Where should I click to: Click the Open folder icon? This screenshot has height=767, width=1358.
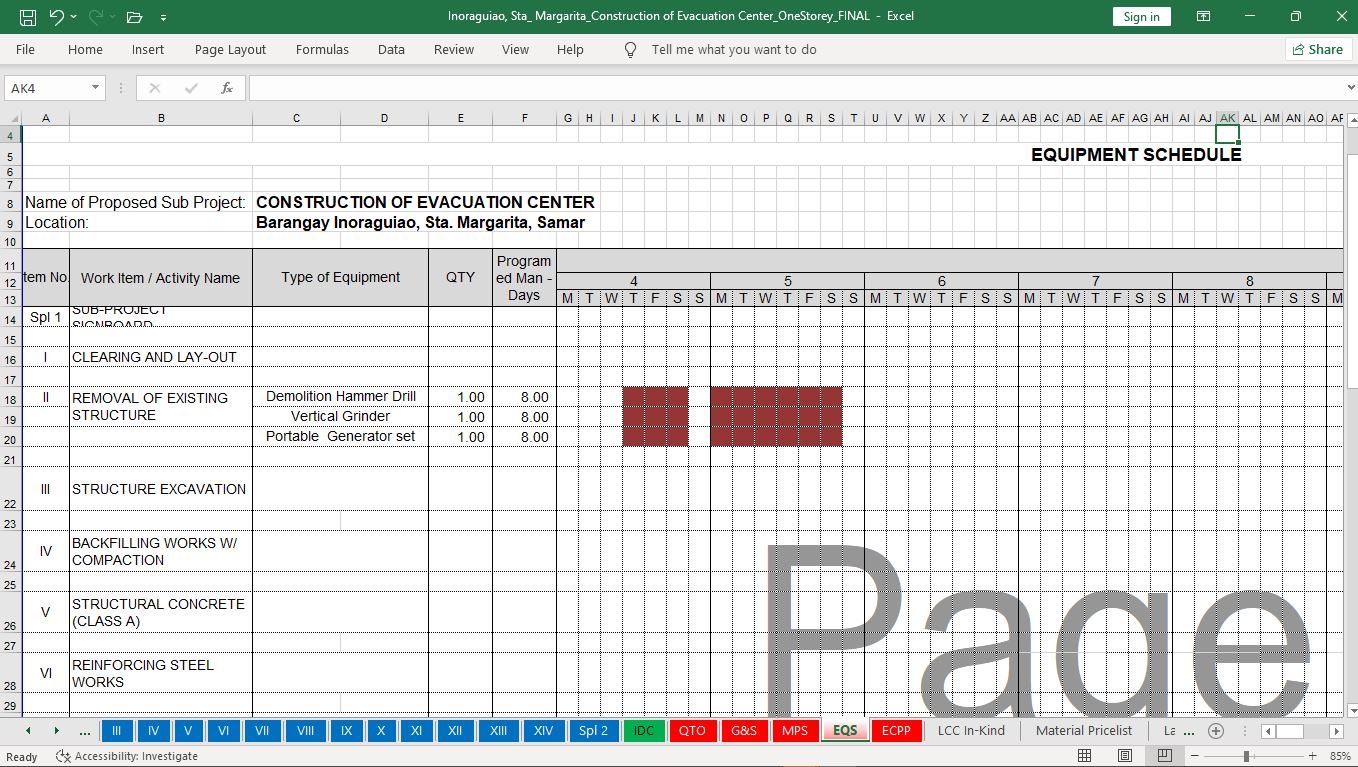click(x=134, y=16)
